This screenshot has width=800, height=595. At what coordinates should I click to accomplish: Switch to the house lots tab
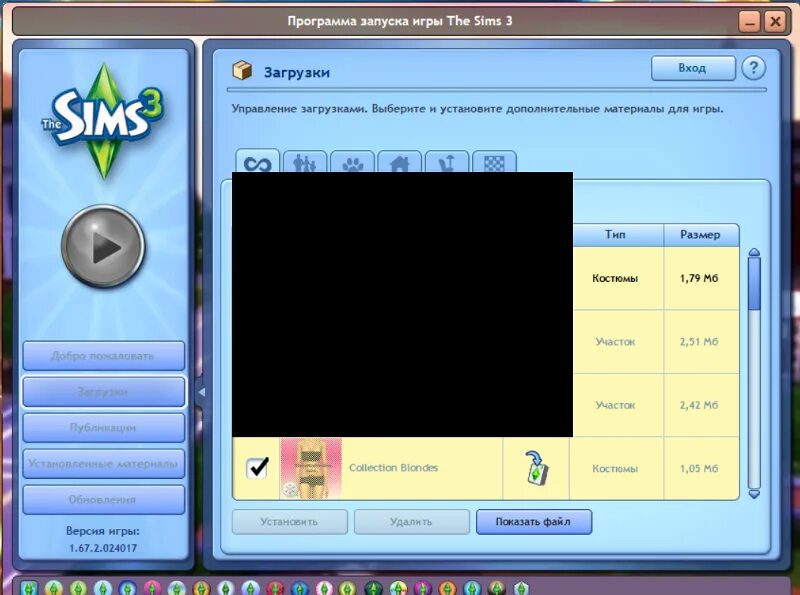click(x=399, y=162)
